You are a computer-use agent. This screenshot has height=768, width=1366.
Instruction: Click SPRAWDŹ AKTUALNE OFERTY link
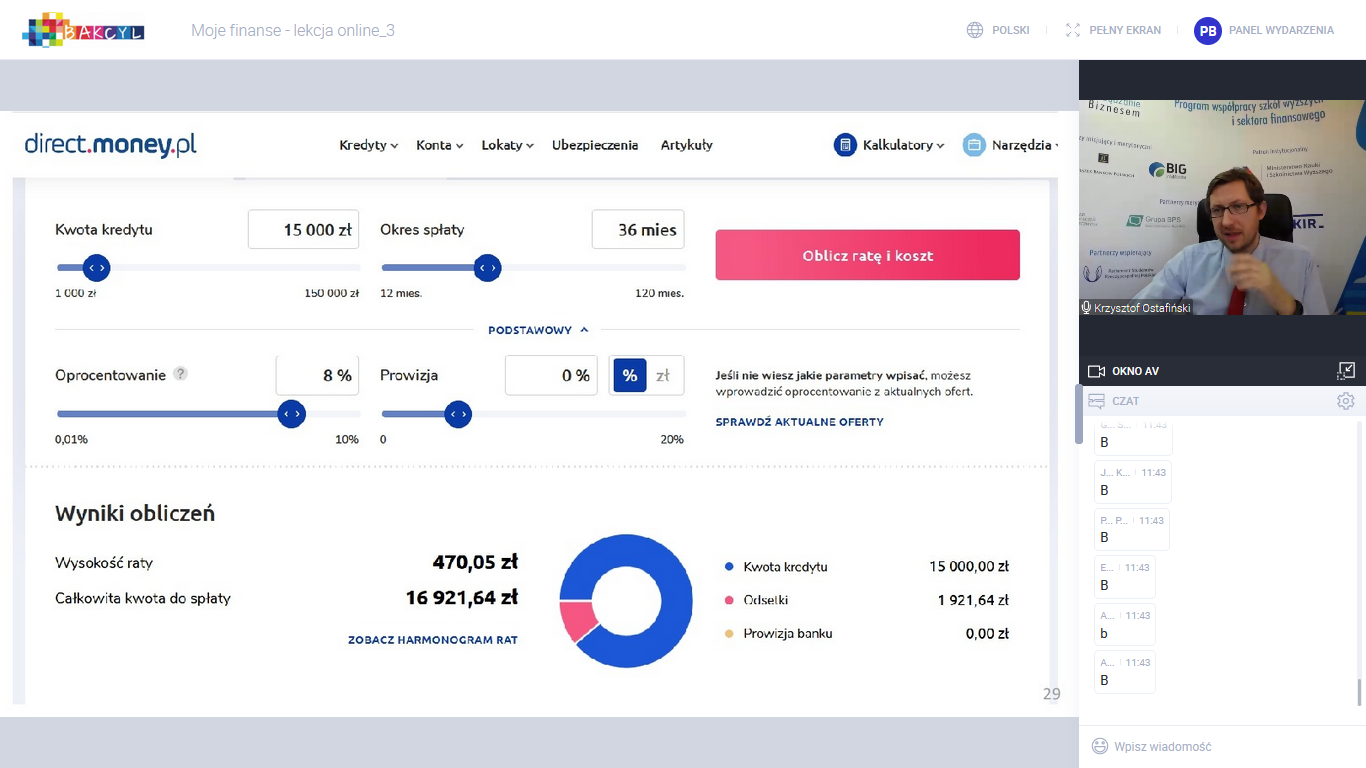pyautogui.click(x=799, y=422)
